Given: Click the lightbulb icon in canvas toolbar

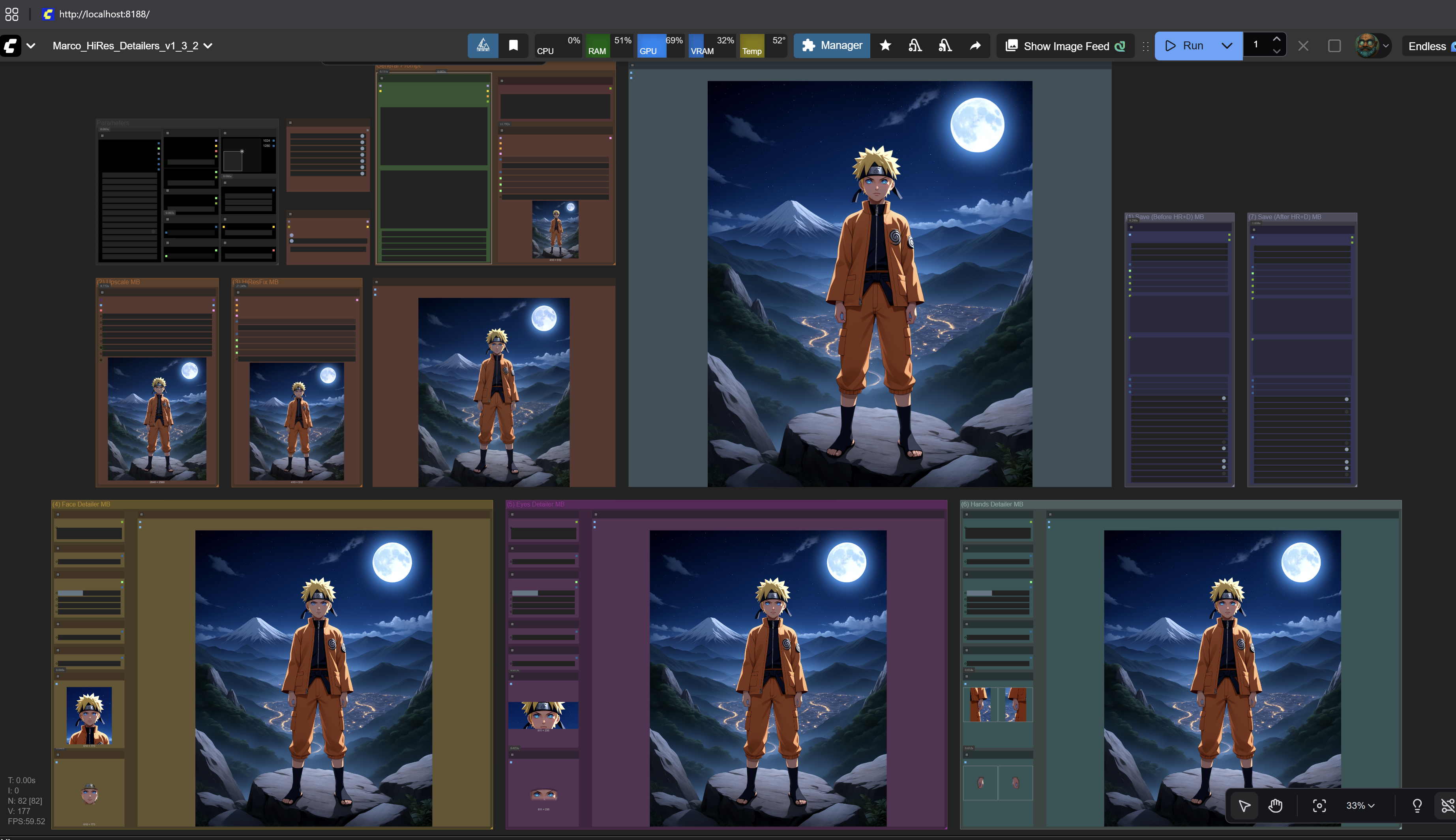Looking at the screenshot, I should click(x=1417, y=805).
